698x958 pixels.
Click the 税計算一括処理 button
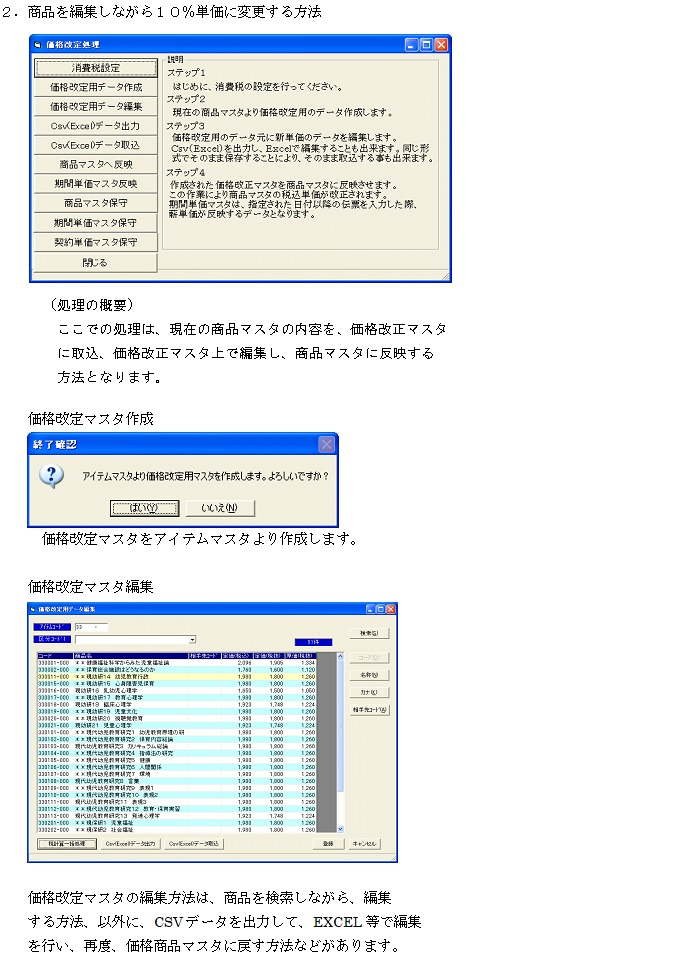coord(67,844)
